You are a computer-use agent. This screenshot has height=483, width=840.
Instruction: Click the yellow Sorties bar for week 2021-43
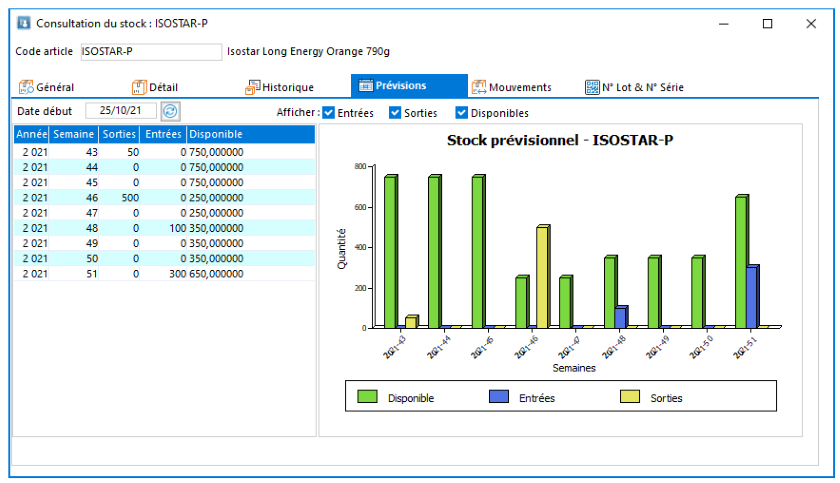(411, 322)
